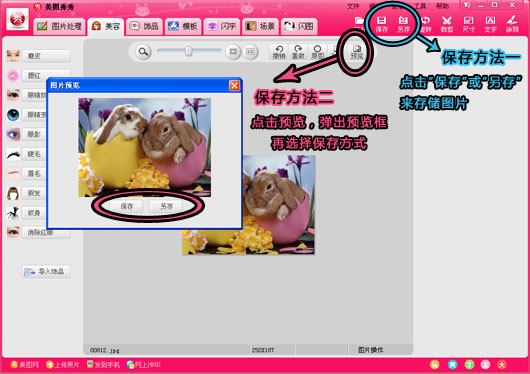Click 保存 button in preview dialog
Screen dimensions: 530x374
point(126,206)
